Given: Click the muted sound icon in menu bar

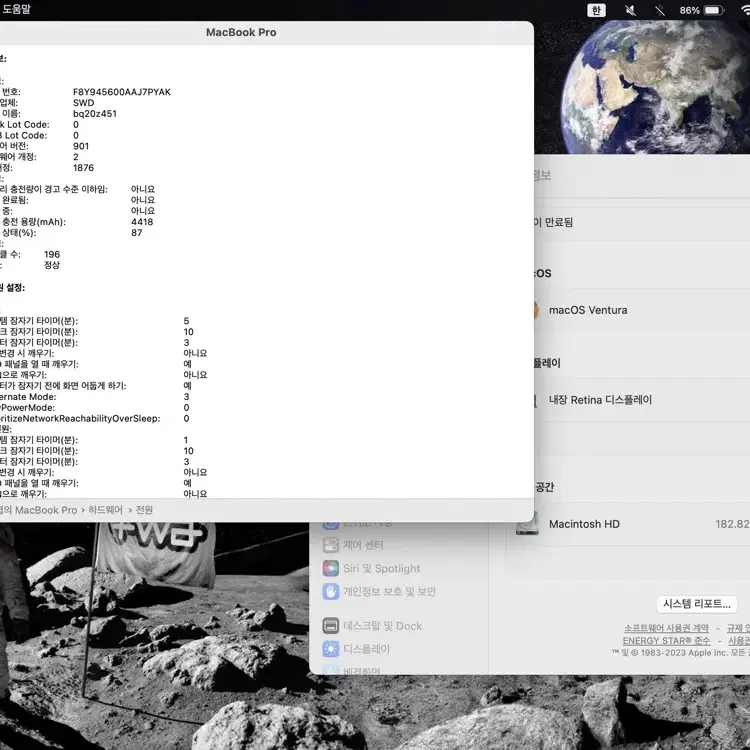Looking at the screenshot, I should click(x=630, y=10).
